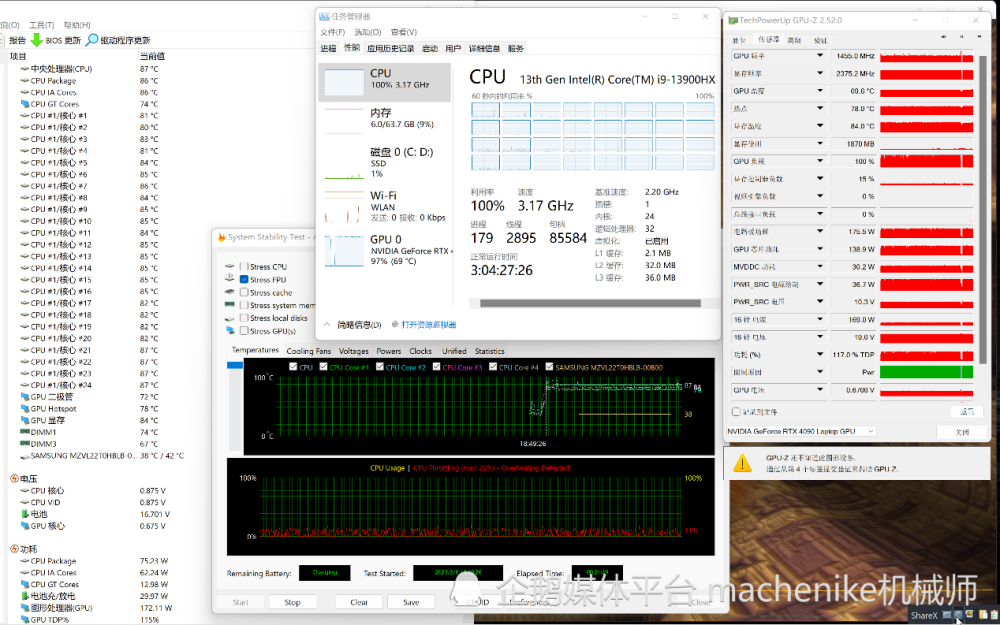Enable the Stress CPU checkbox
The height and width of the screenshot is (625, 1000).
pos(244,267)
